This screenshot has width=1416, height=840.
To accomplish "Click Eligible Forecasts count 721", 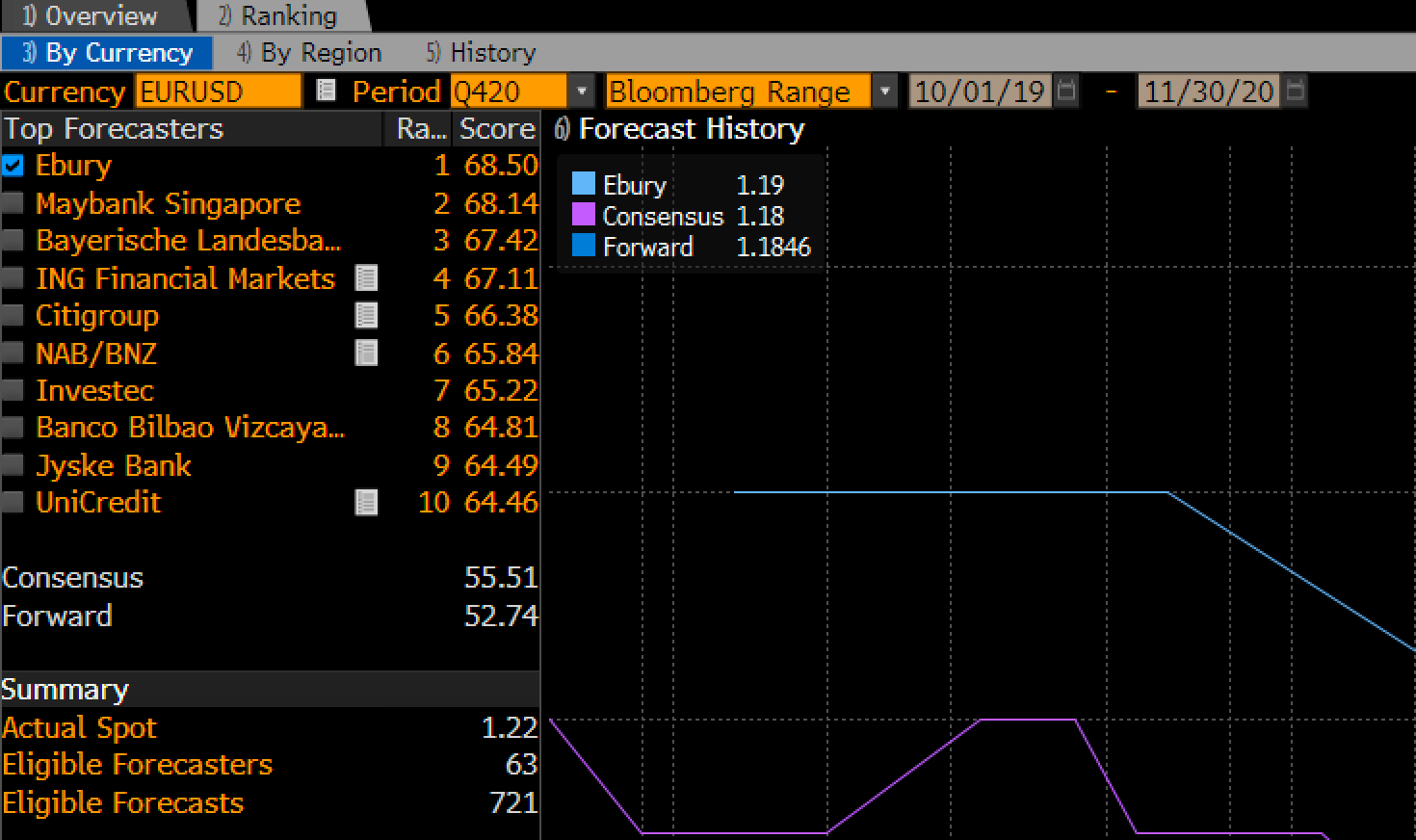I will click(x=513, y=802).
